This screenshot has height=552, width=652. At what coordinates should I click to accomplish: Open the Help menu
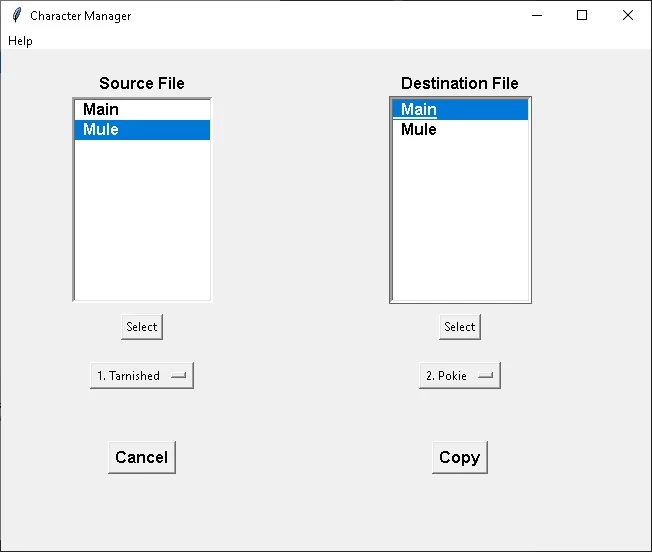20,41
